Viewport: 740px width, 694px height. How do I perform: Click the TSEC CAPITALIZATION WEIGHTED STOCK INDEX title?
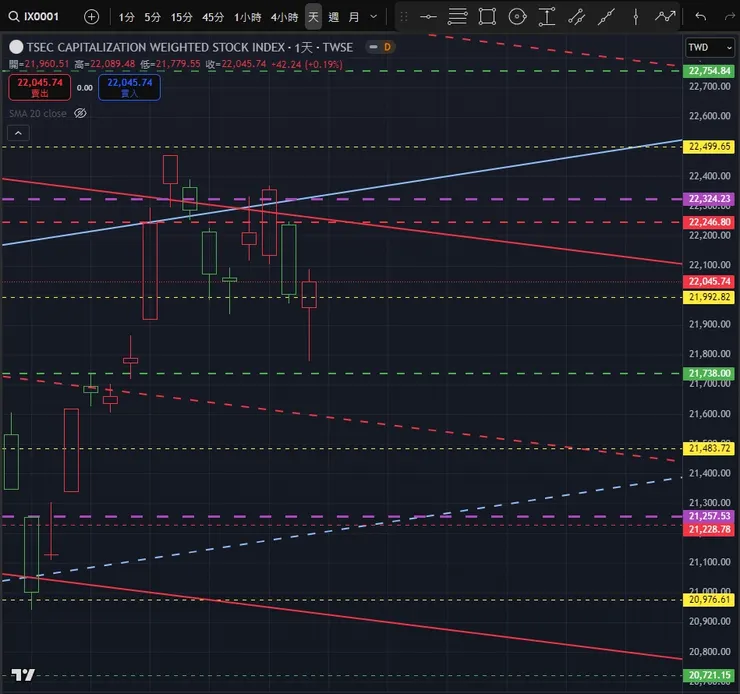pyautogui.click(x=156, y=47)
